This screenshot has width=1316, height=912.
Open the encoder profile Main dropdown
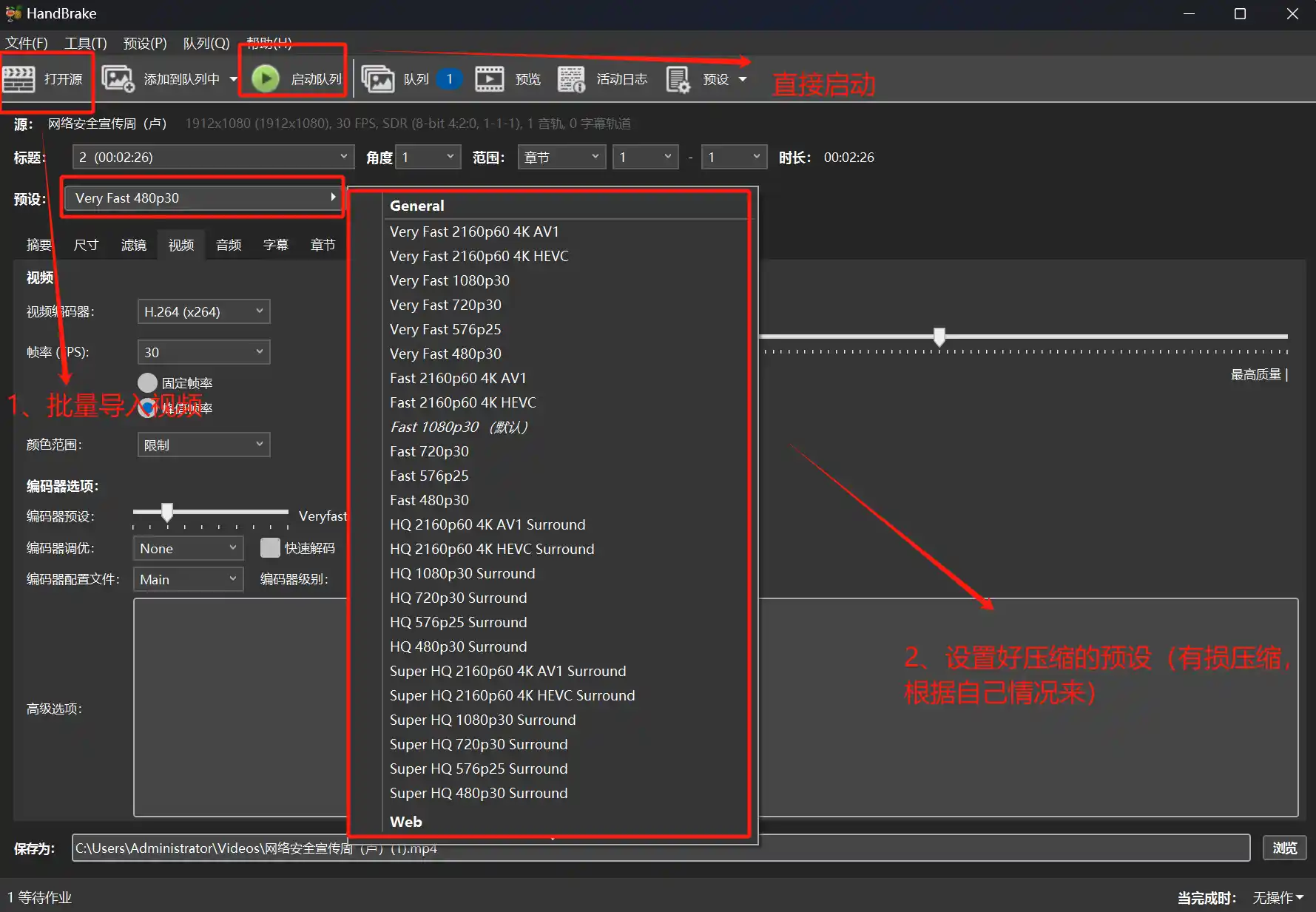click(x=188, y=579)
